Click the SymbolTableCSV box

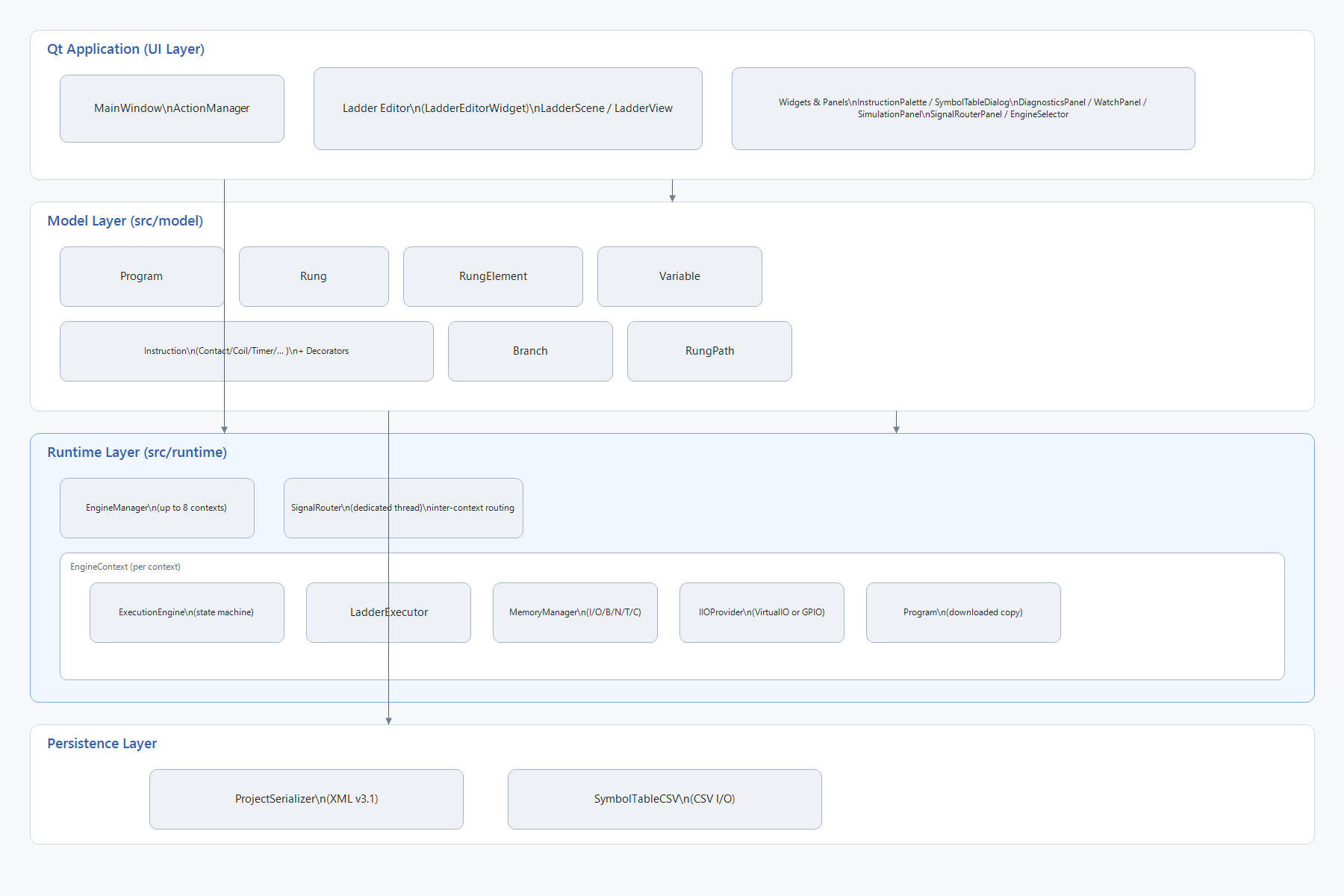[x=665, y=799]
